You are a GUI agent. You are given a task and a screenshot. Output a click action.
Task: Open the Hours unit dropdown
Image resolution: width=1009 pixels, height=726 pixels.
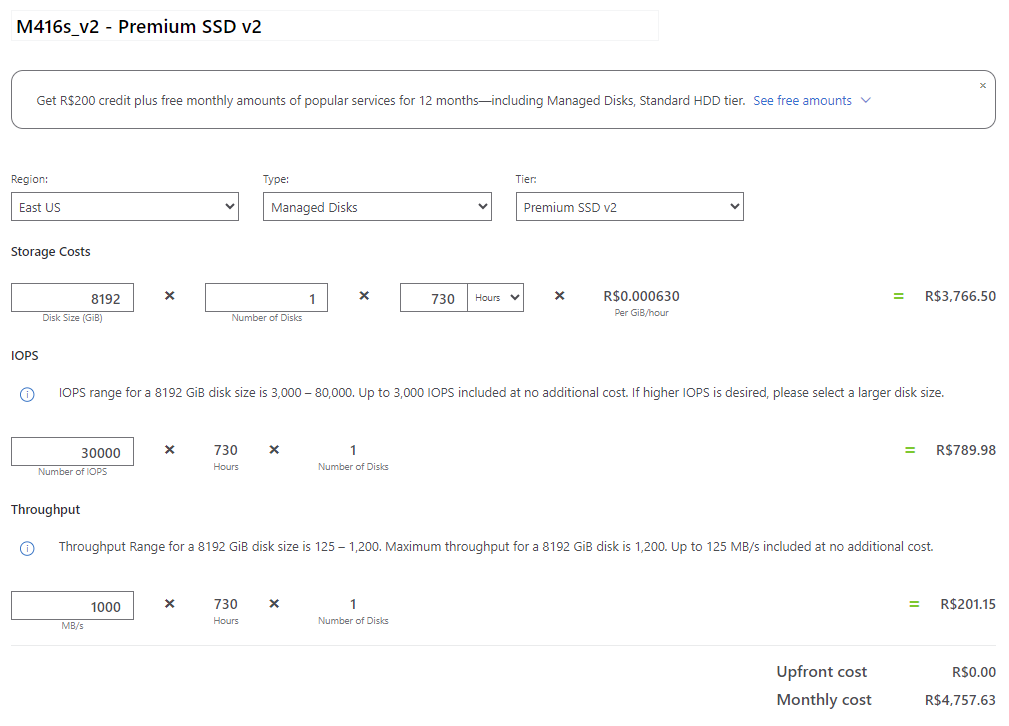click(495, 297)
